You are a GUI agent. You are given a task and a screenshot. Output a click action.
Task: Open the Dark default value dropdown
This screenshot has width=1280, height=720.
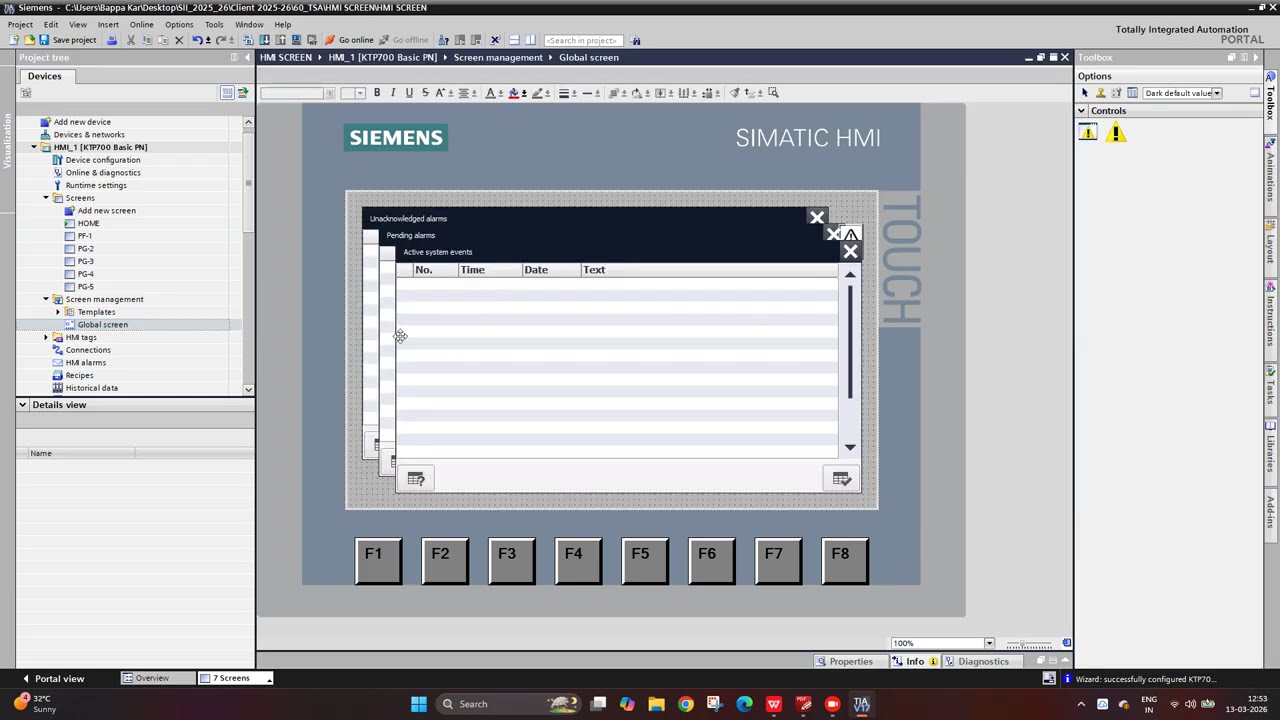1217,93
